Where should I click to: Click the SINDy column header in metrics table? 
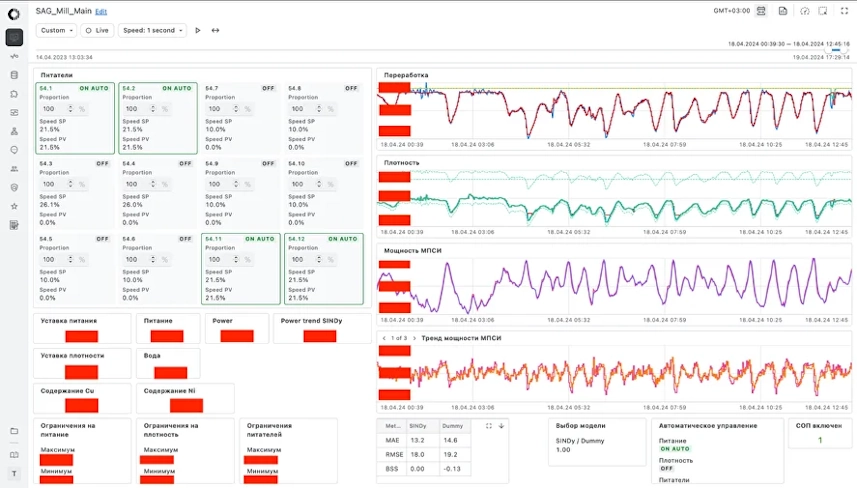coord(418,426)
